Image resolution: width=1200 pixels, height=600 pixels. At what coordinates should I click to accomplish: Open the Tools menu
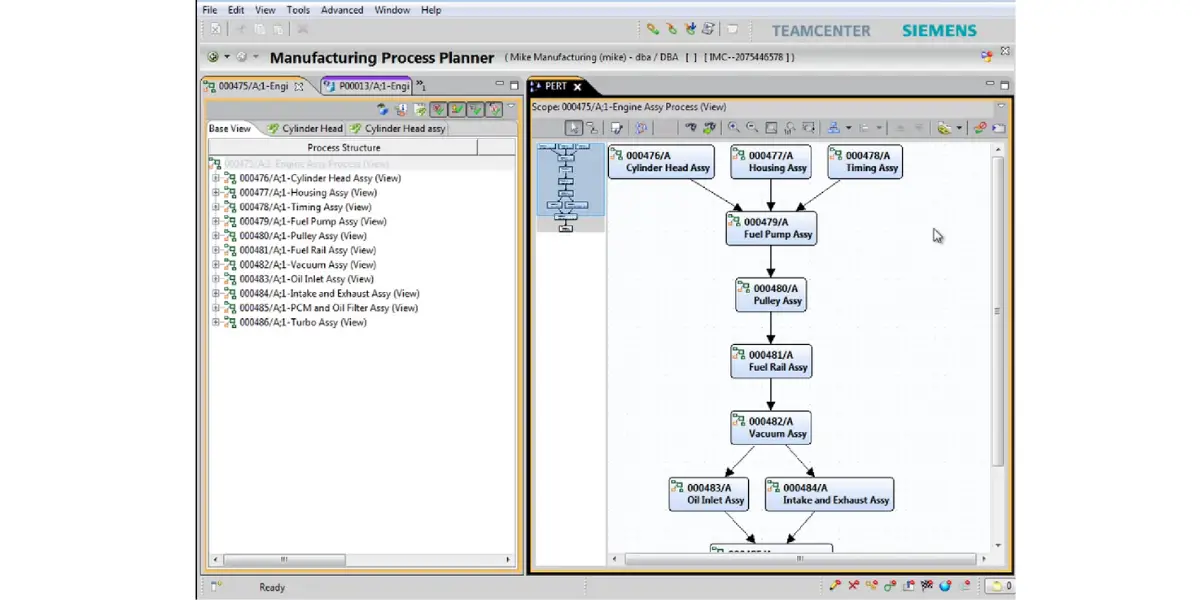298,10
